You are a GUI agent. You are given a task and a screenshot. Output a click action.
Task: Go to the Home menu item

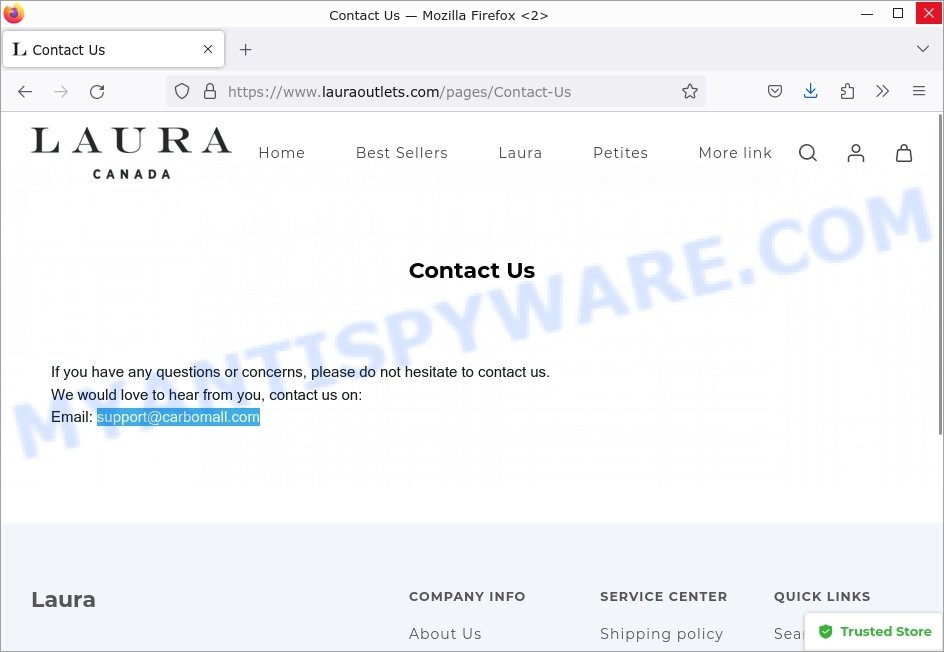tap(282, 153)
